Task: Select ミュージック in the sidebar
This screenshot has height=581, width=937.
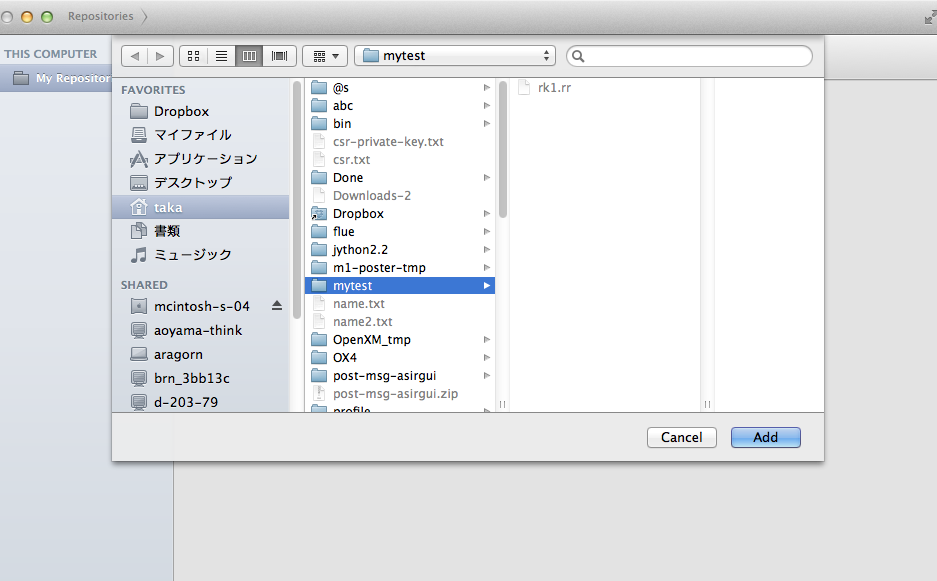Action: pyautogui.click(x=200, y=255)
